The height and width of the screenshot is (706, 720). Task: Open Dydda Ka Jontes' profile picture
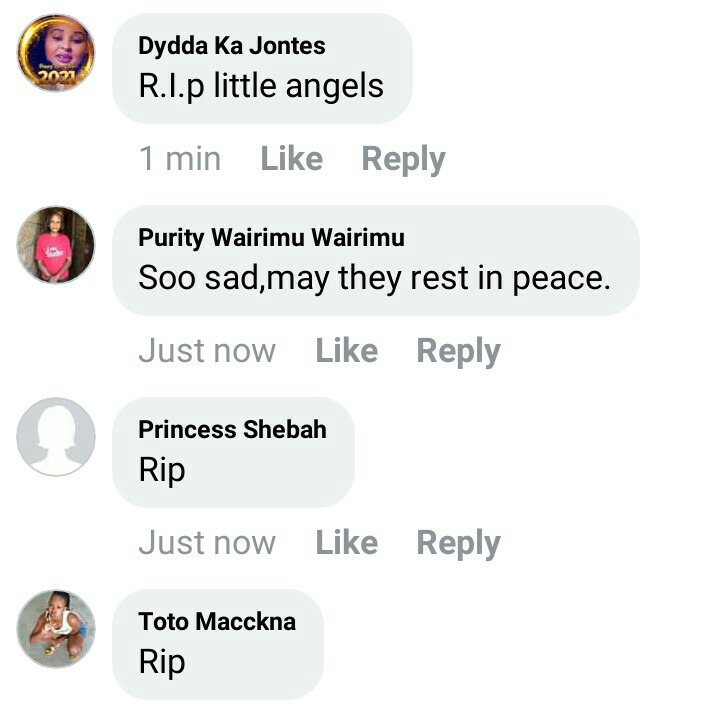[x=56, y=53]
